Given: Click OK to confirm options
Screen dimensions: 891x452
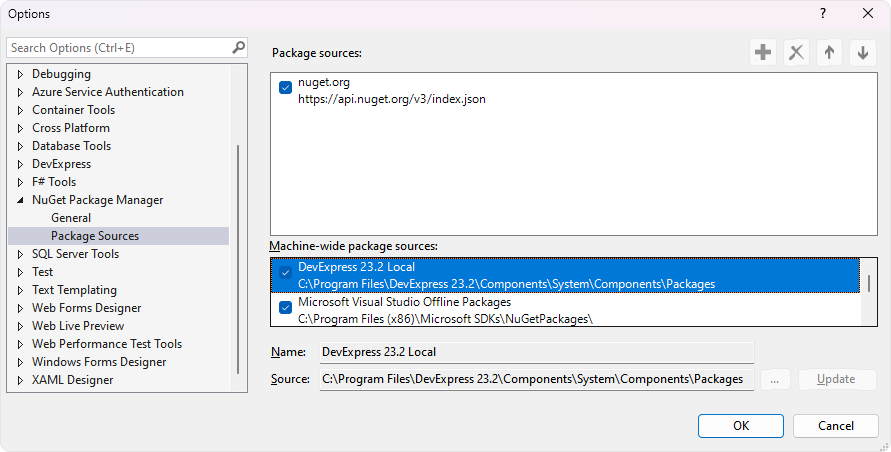Looking at the screenshot, I should click(x=740, y=426).
